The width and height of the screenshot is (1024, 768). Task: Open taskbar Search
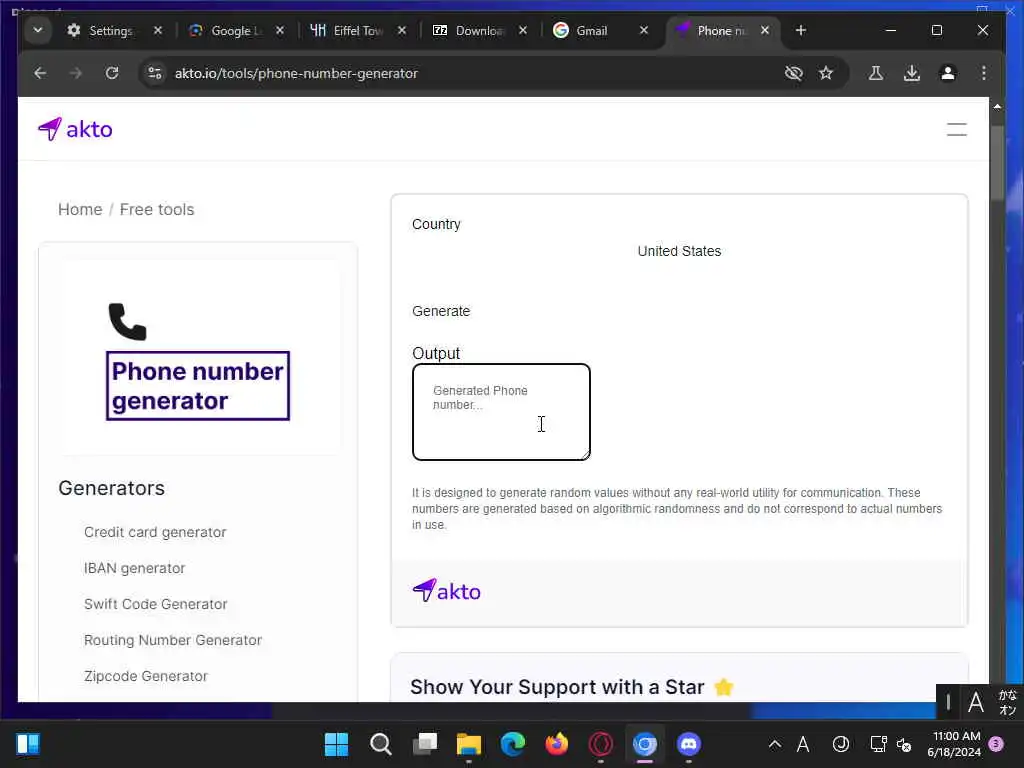380,744
